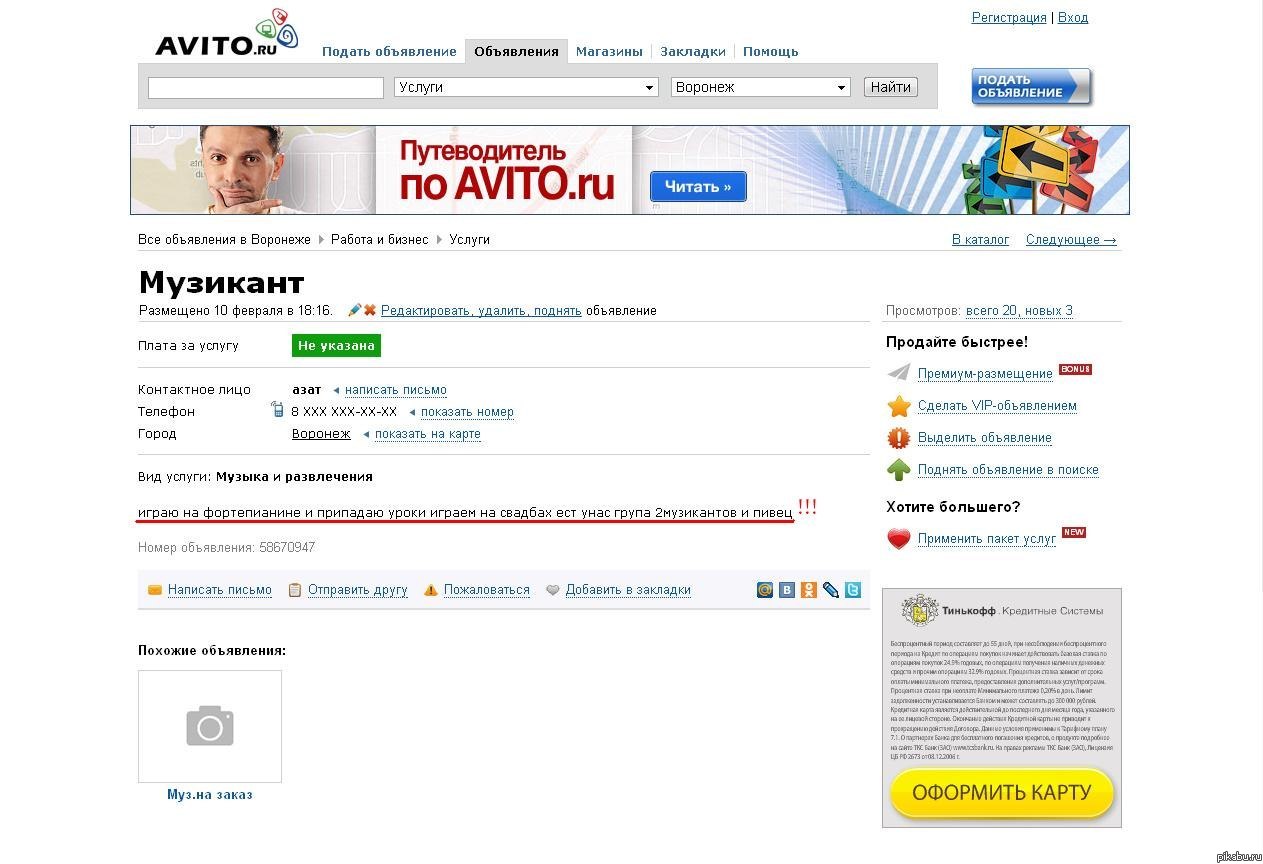Click the red X delete icon

pos(369,310)
